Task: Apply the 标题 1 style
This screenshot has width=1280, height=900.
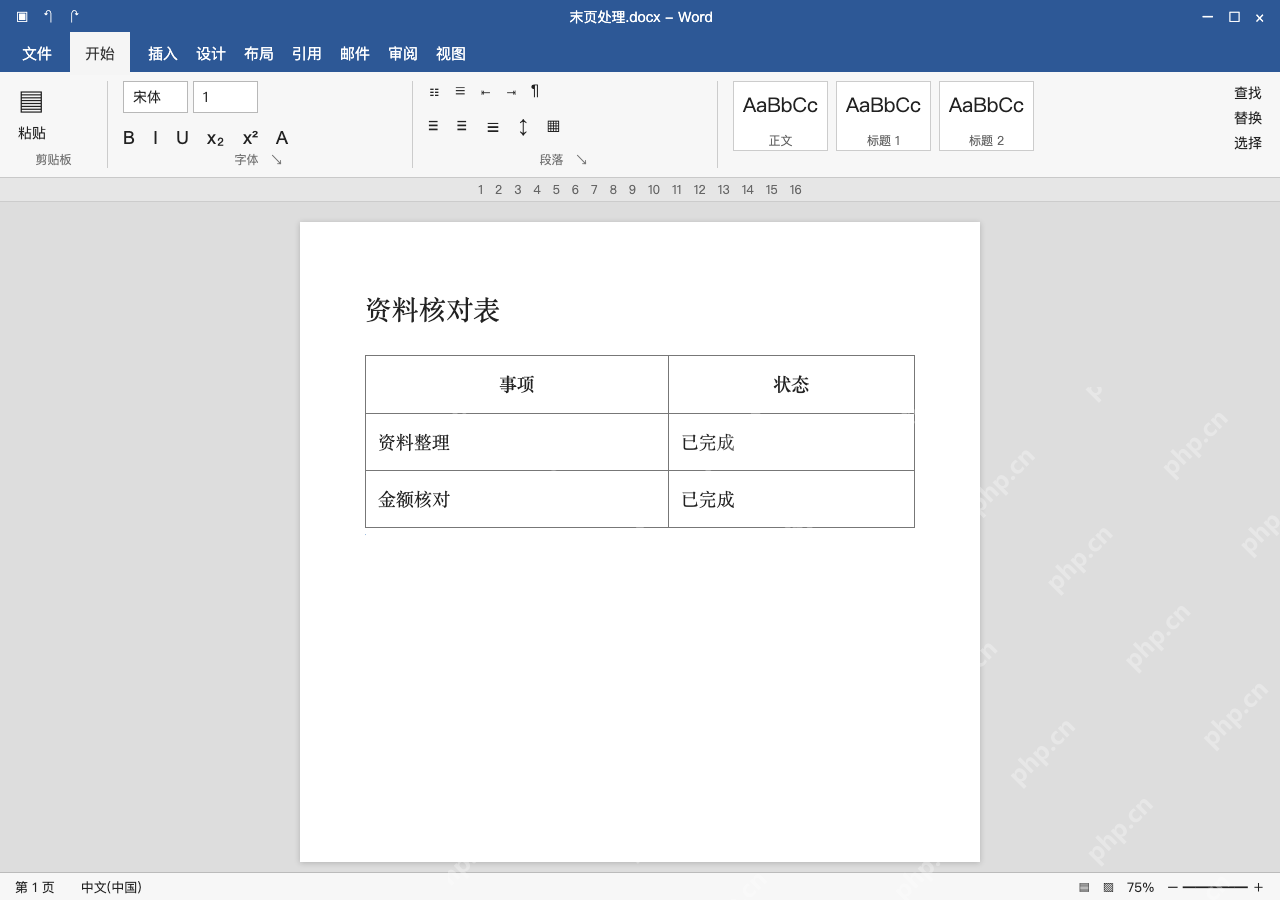Action: tap(883, 116)
